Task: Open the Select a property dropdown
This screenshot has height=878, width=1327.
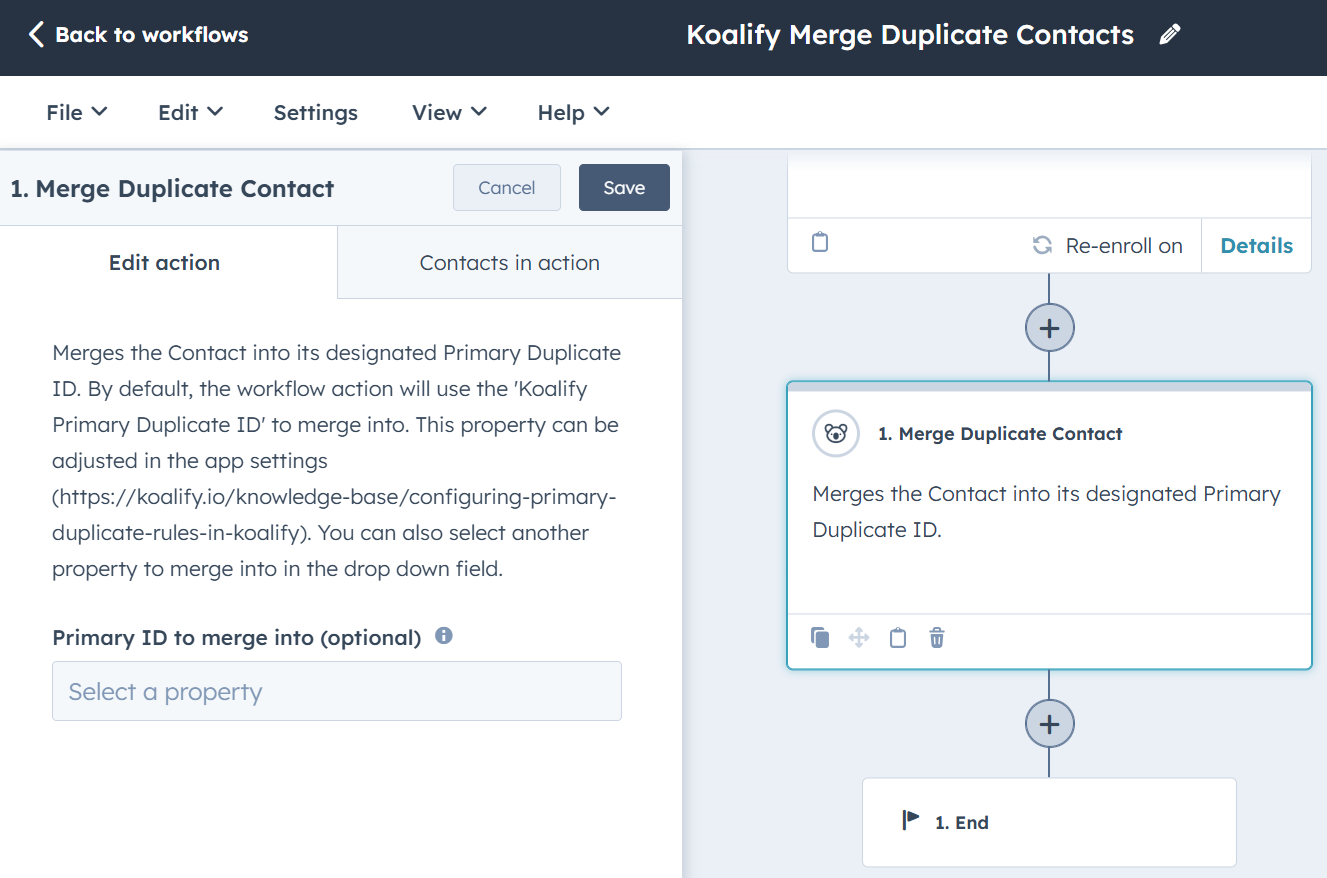Action: (x=337, y=691)
